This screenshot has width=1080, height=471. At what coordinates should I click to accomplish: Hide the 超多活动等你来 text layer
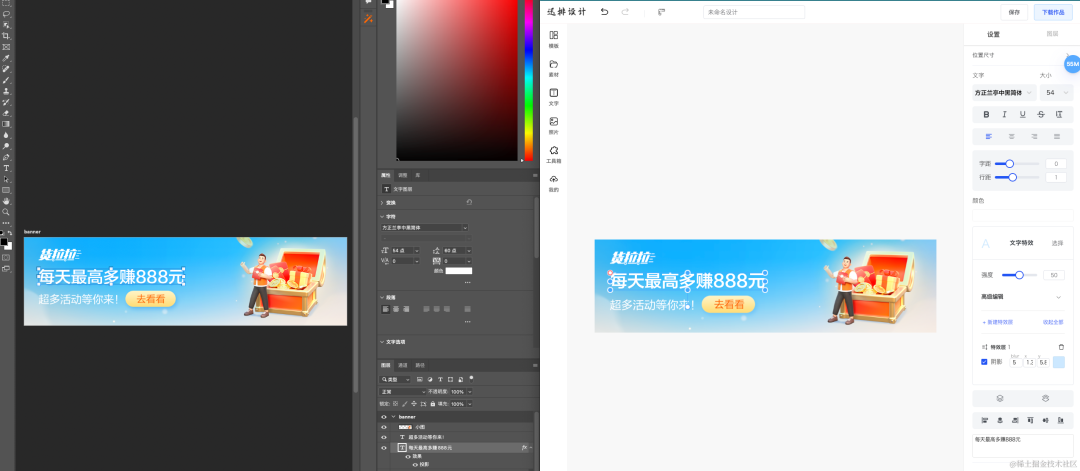[384, 437]
